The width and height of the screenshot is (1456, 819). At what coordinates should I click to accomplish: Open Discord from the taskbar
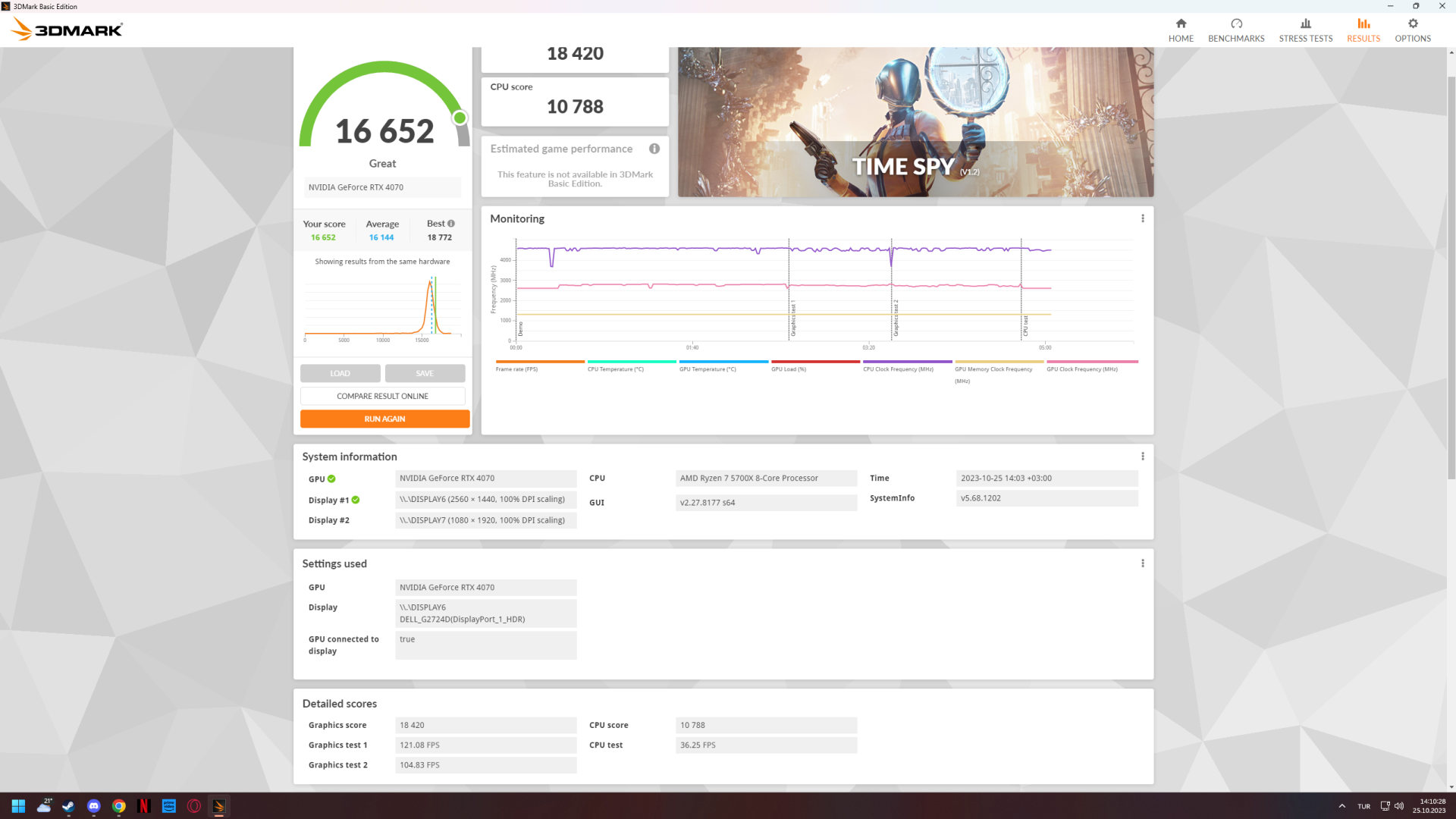pyautogui.click(x=93, y=806)
